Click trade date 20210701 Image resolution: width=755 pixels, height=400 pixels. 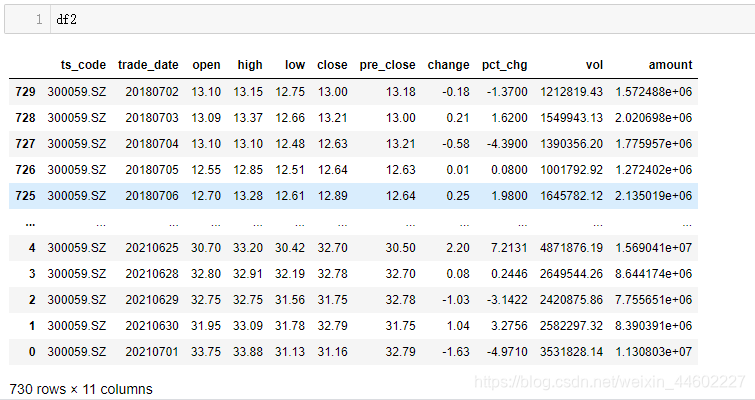(x=152, y=351)
